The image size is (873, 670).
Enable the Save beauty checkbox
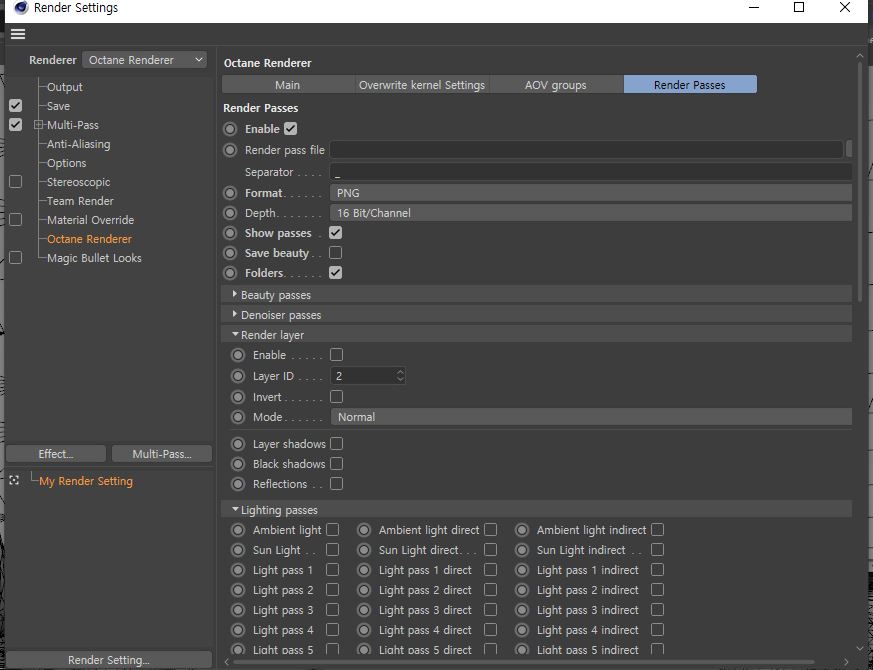point(335,253)
